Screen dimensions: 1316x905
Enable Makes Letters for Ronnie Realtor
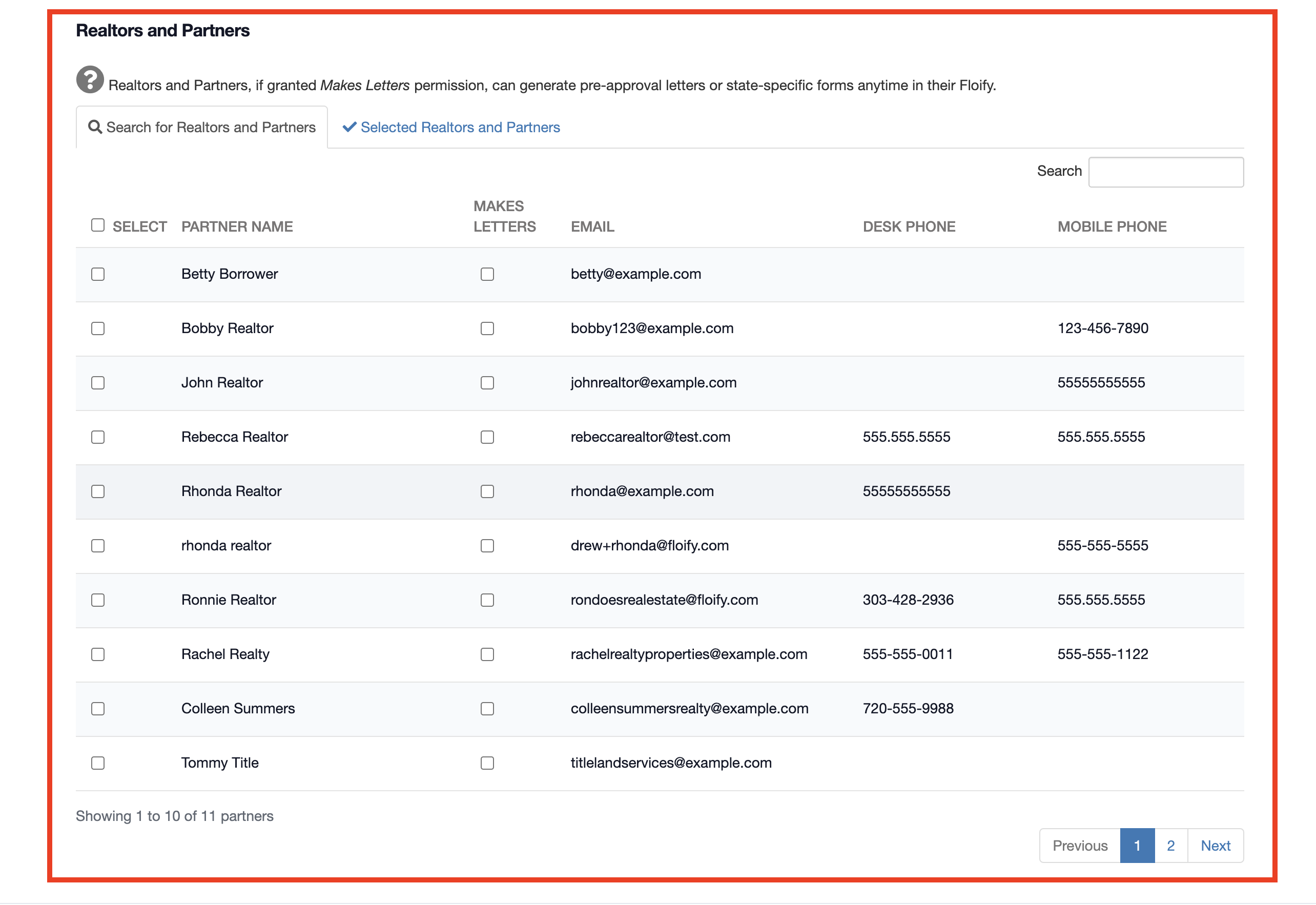coord(487,601)
